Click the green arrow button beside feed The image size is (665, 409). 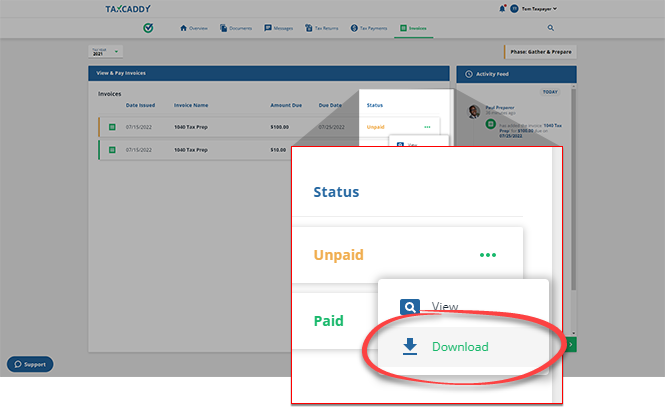571,345
